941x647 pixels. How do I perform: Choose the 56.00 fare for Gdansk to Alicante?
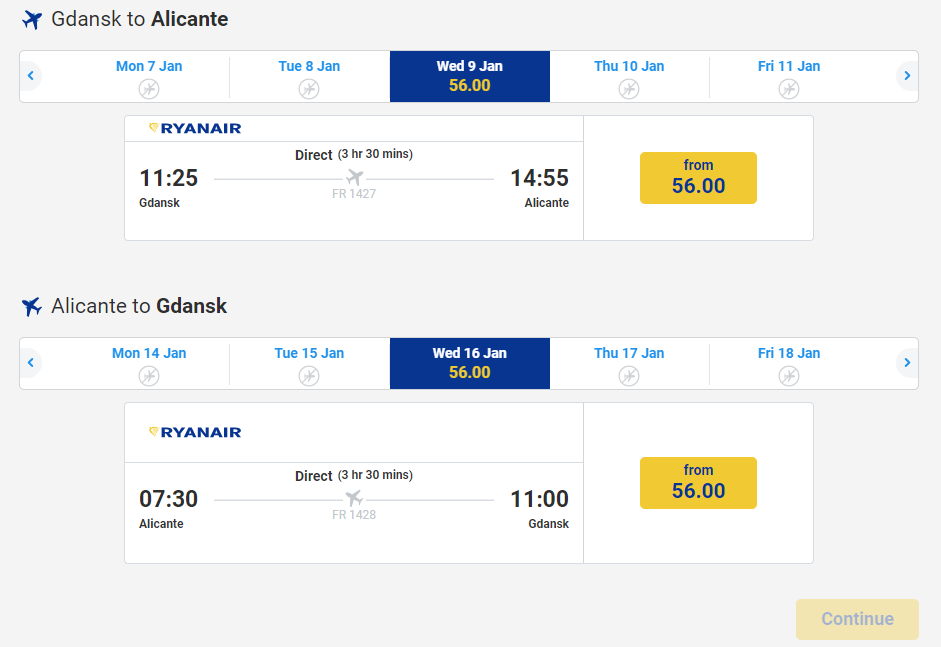tap(698, 178)
